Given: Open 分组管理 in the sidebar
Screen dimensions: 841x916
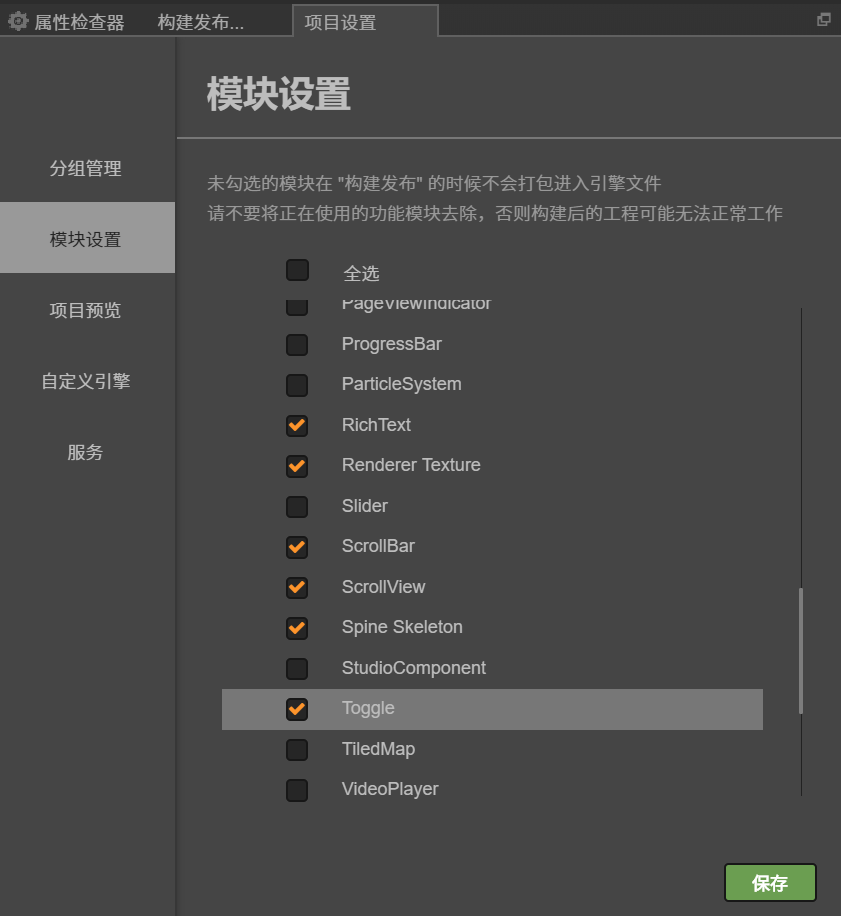Looking at the screenshot, I should point(86,168).
